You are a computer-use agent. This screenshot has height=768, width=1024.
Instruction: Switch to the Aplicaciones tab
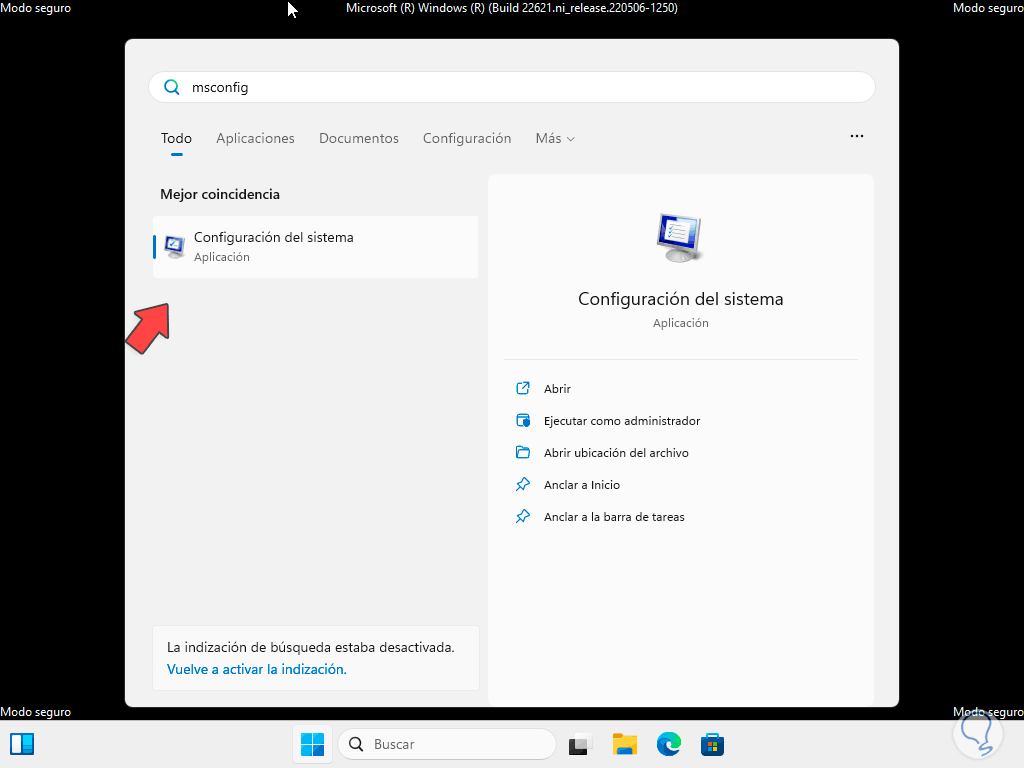(x=255, y=138)
